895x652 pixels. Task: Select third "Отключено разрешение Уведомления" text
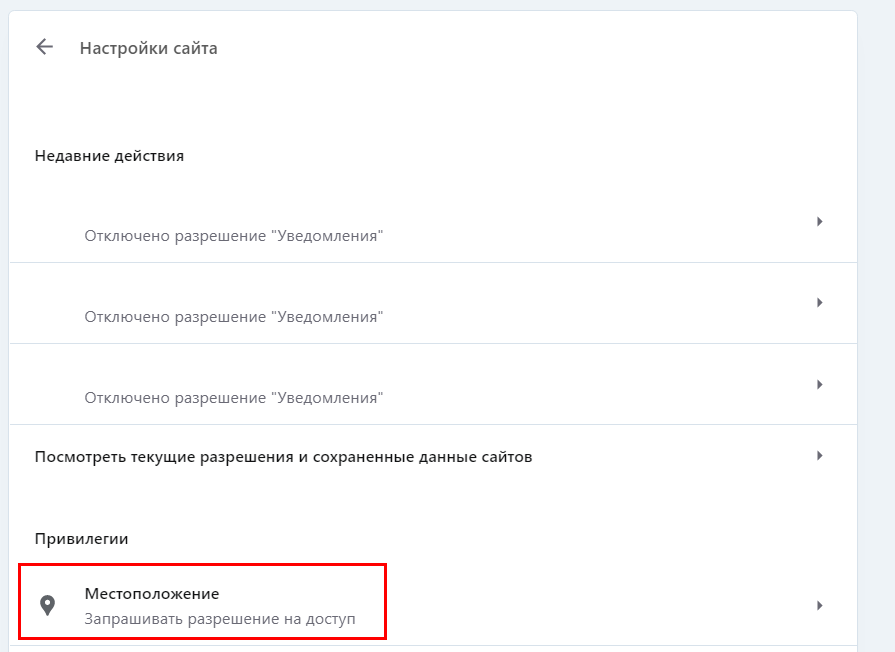tap(234, 398)
